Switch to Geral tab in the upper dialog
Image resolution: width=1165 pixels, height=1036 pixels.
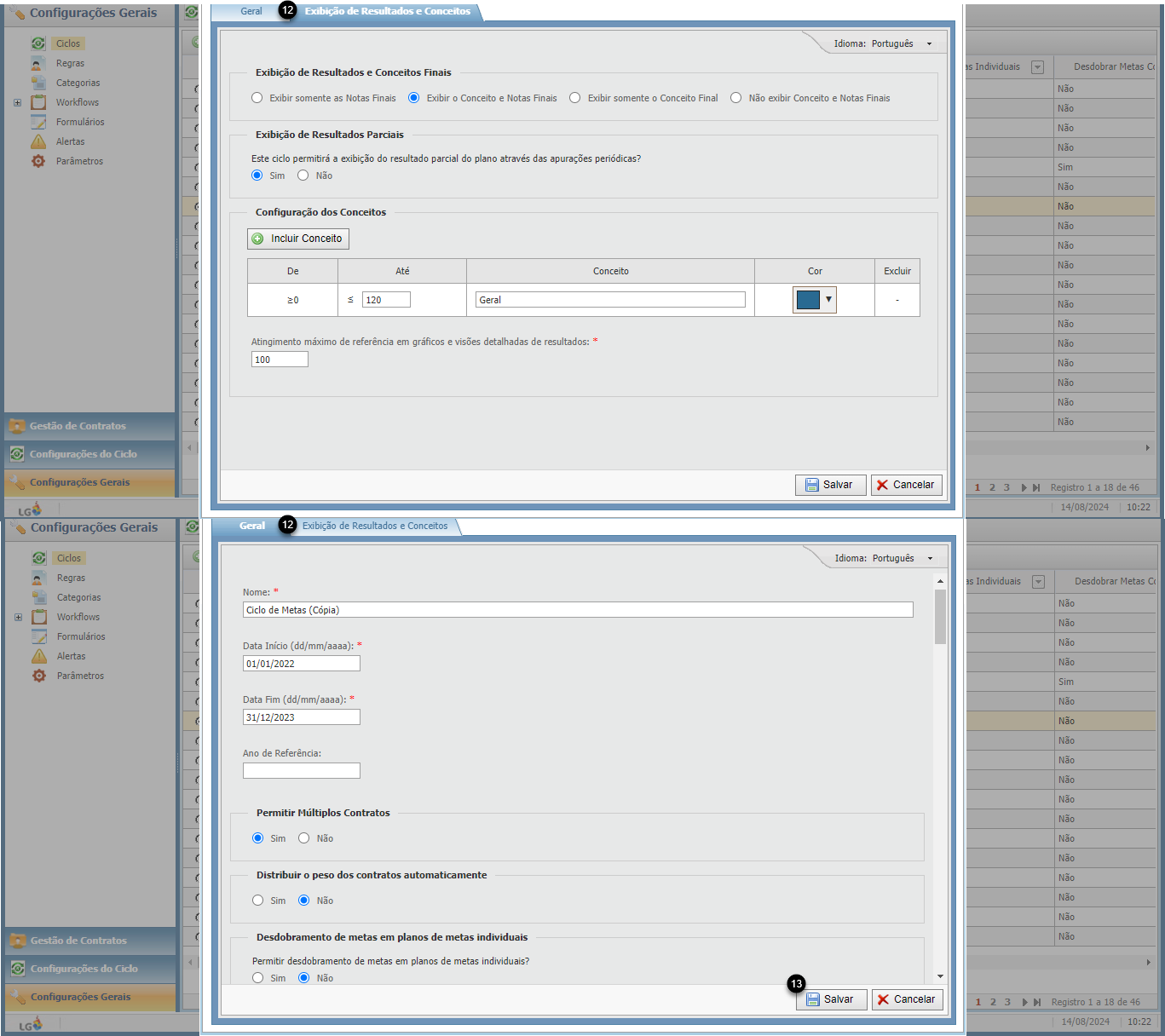[251, 11]
